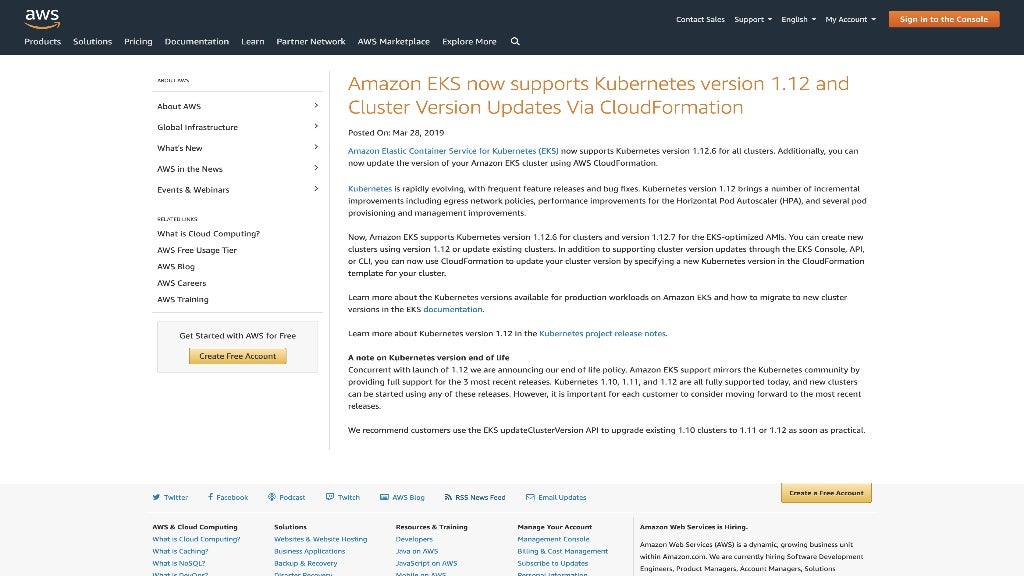Click the Facebook icon in footer
The image size is (1024, 576).
click(210, 497)
